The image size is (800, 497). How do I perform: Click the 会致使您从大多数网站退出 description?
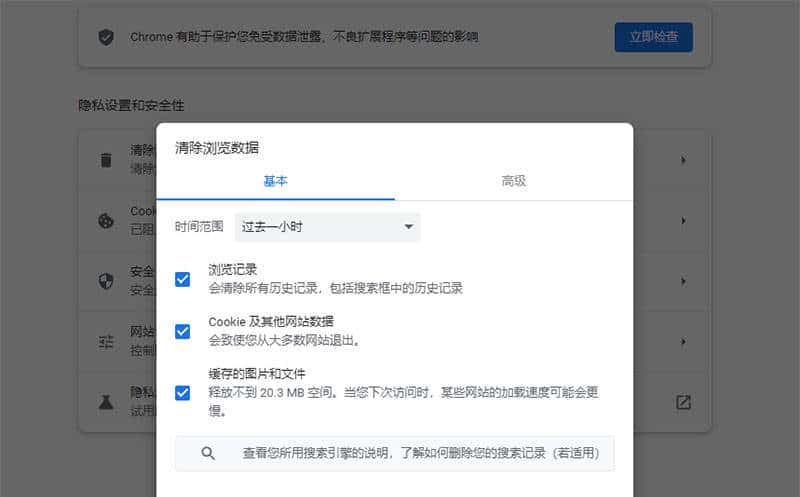point(285,340)
